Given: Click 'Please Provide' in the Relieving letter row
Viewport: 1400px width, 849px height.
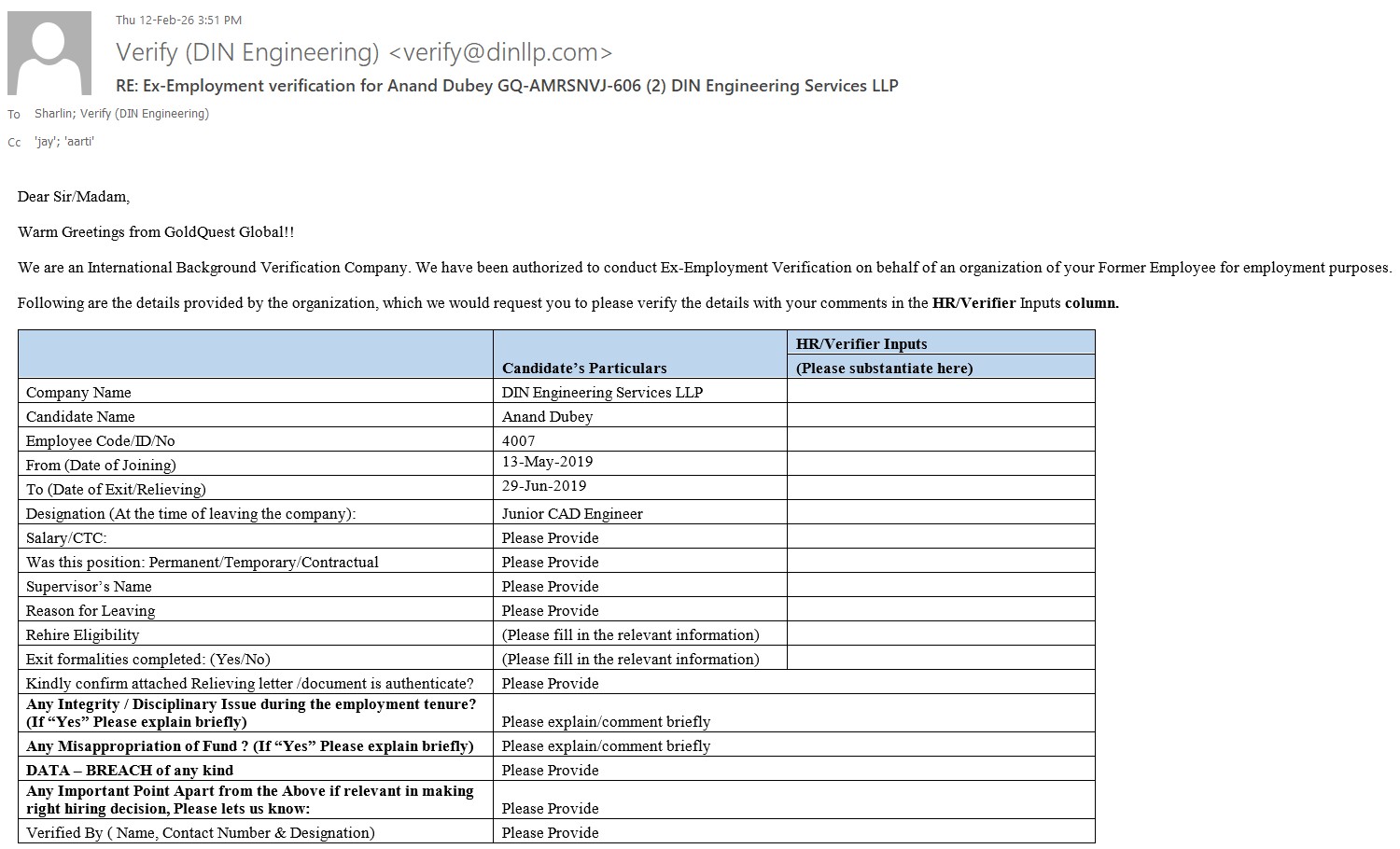Looking at the screenshot, I should [550, 683].
